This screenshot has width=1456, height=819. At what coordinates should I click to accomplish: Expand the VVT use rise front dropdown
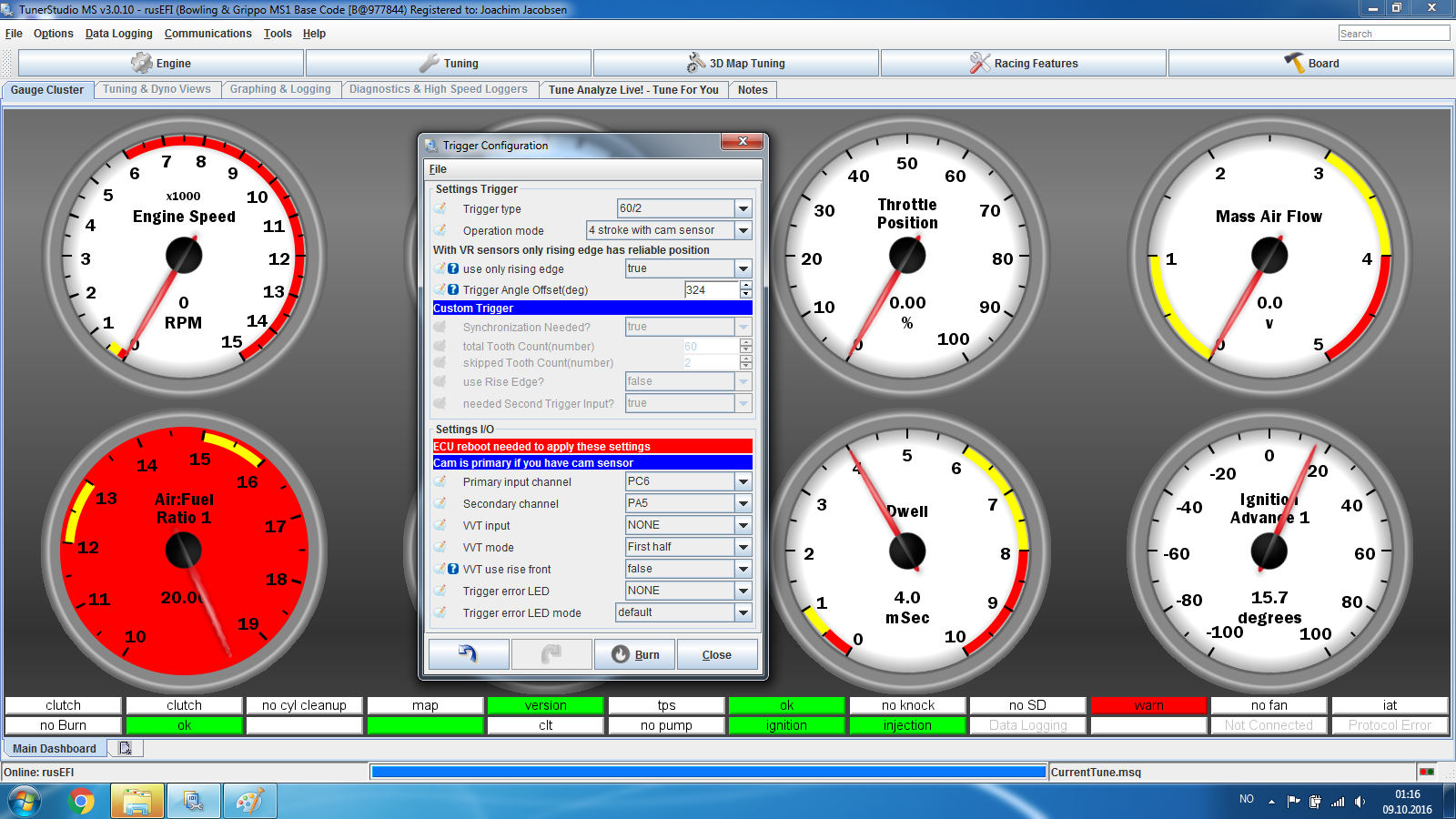(743, 569)
